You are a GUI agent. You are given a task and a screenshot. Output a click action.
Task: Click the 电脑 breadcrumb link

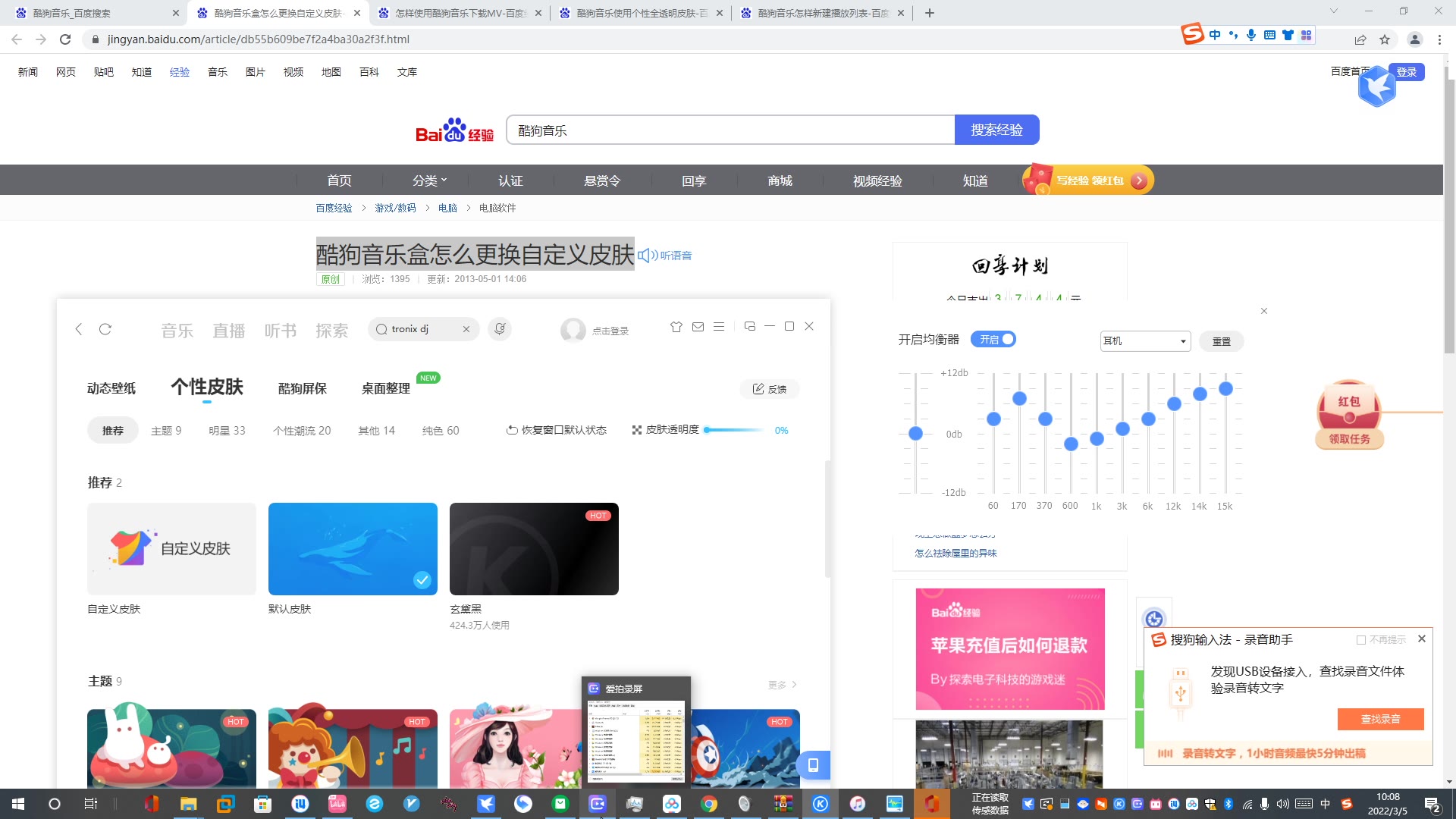[x=447, y=208]
